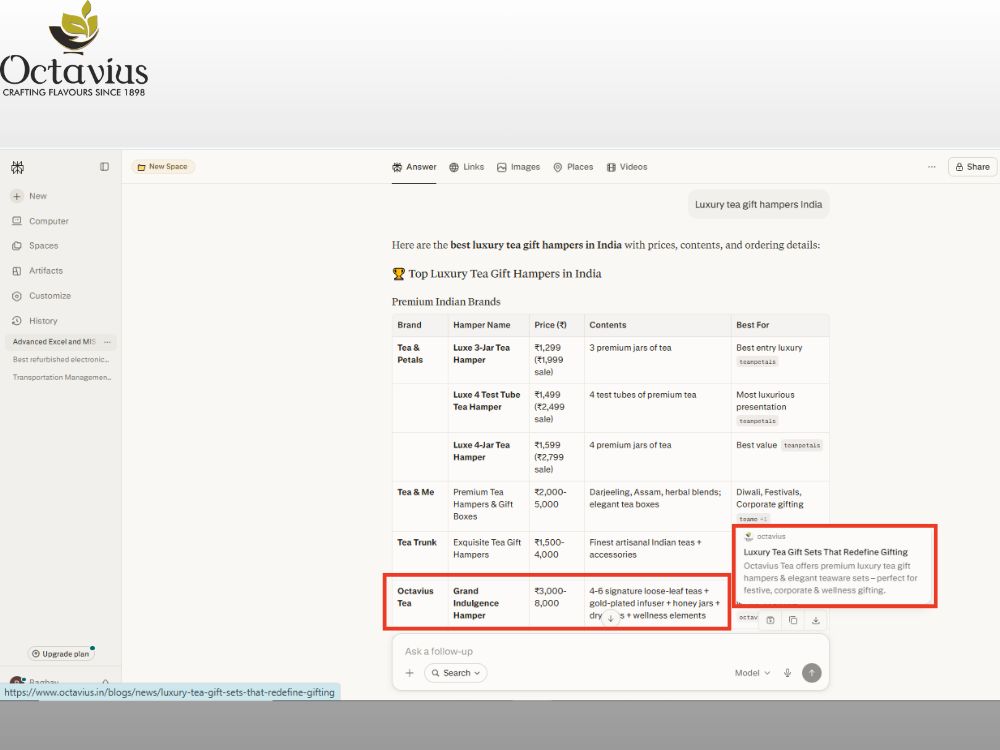Image resolution: width=1000 pixels, height=750 pixels.
Task: Switch to the Answer tab
Action: (414, 167)
